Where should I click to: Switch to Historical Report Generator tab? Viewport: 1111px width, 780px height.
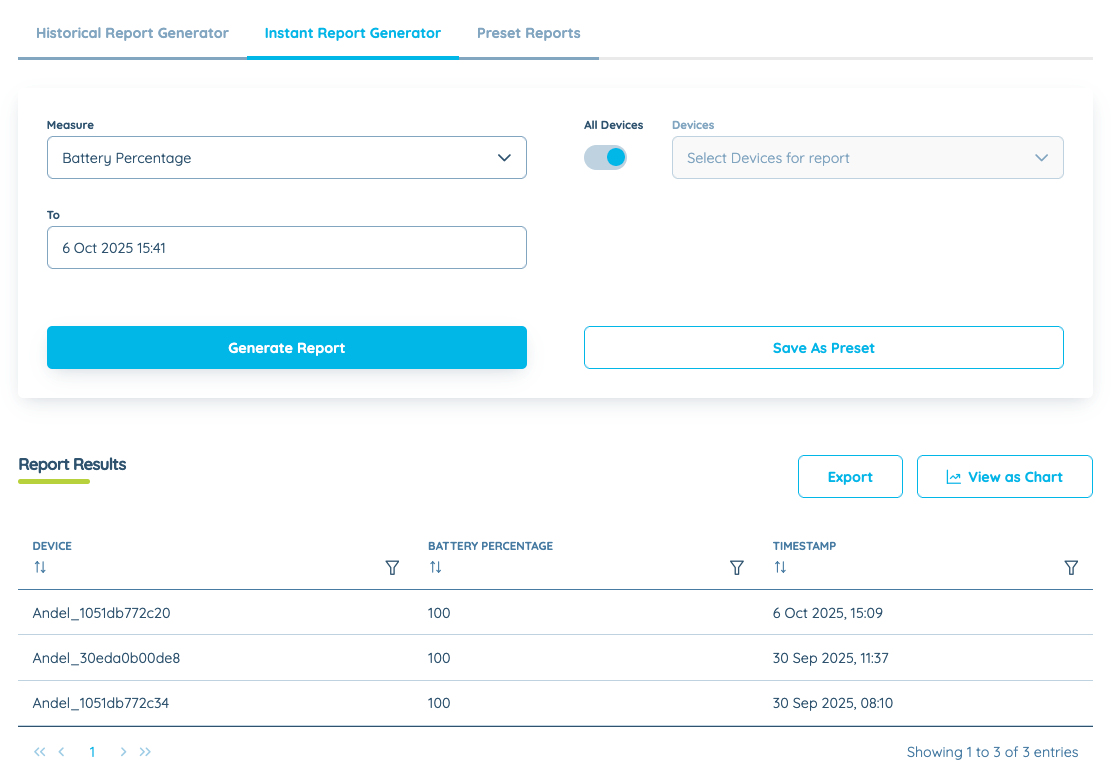click(x=132, y=33)
